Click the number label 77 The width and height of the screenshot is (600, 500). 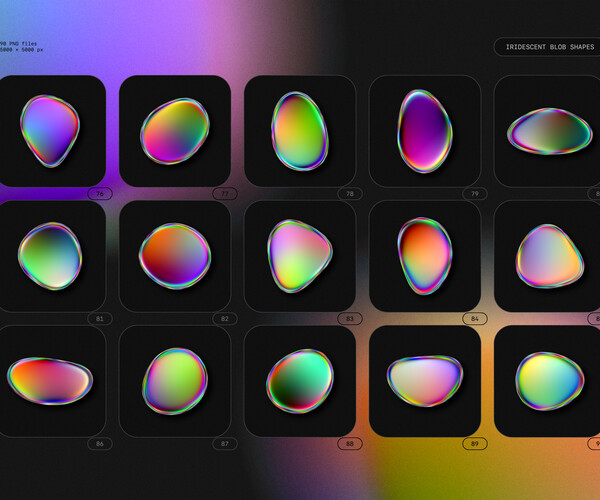[225, 194]
